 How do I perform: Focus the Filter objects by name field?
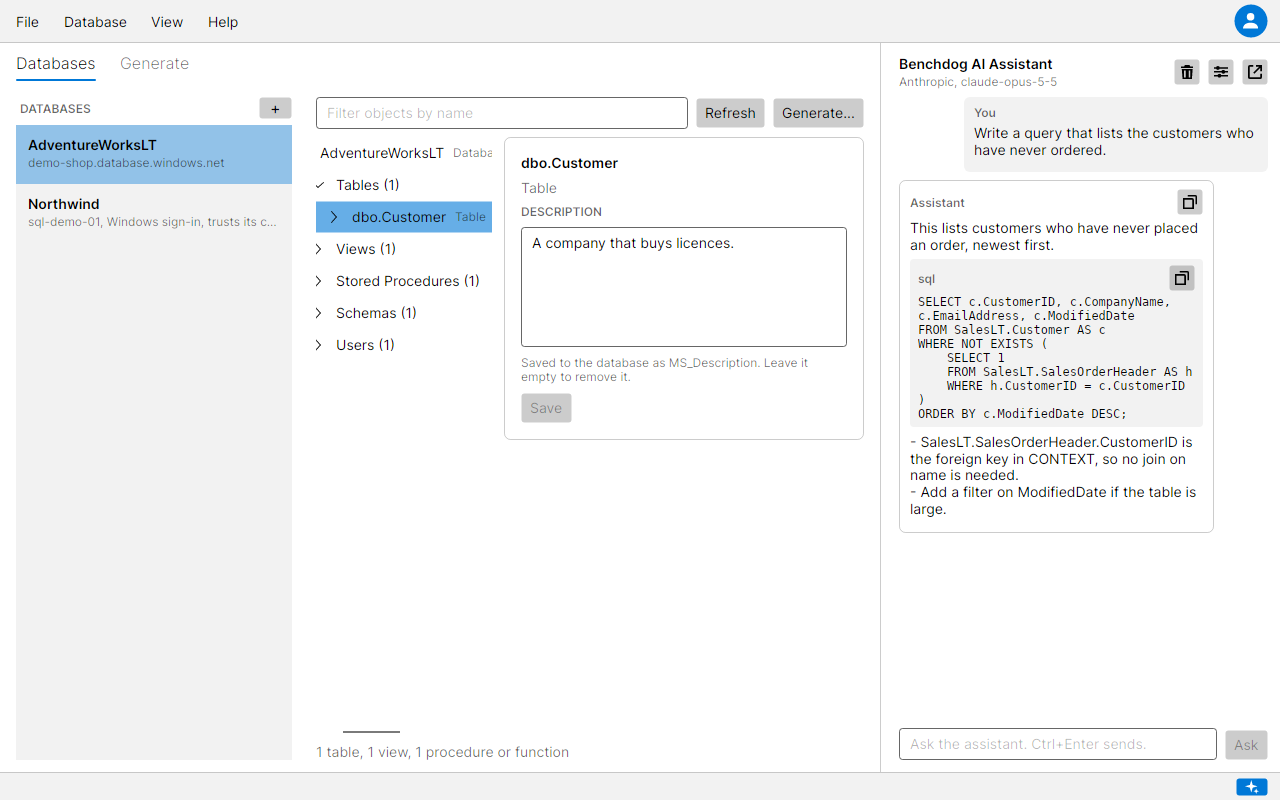502,113
